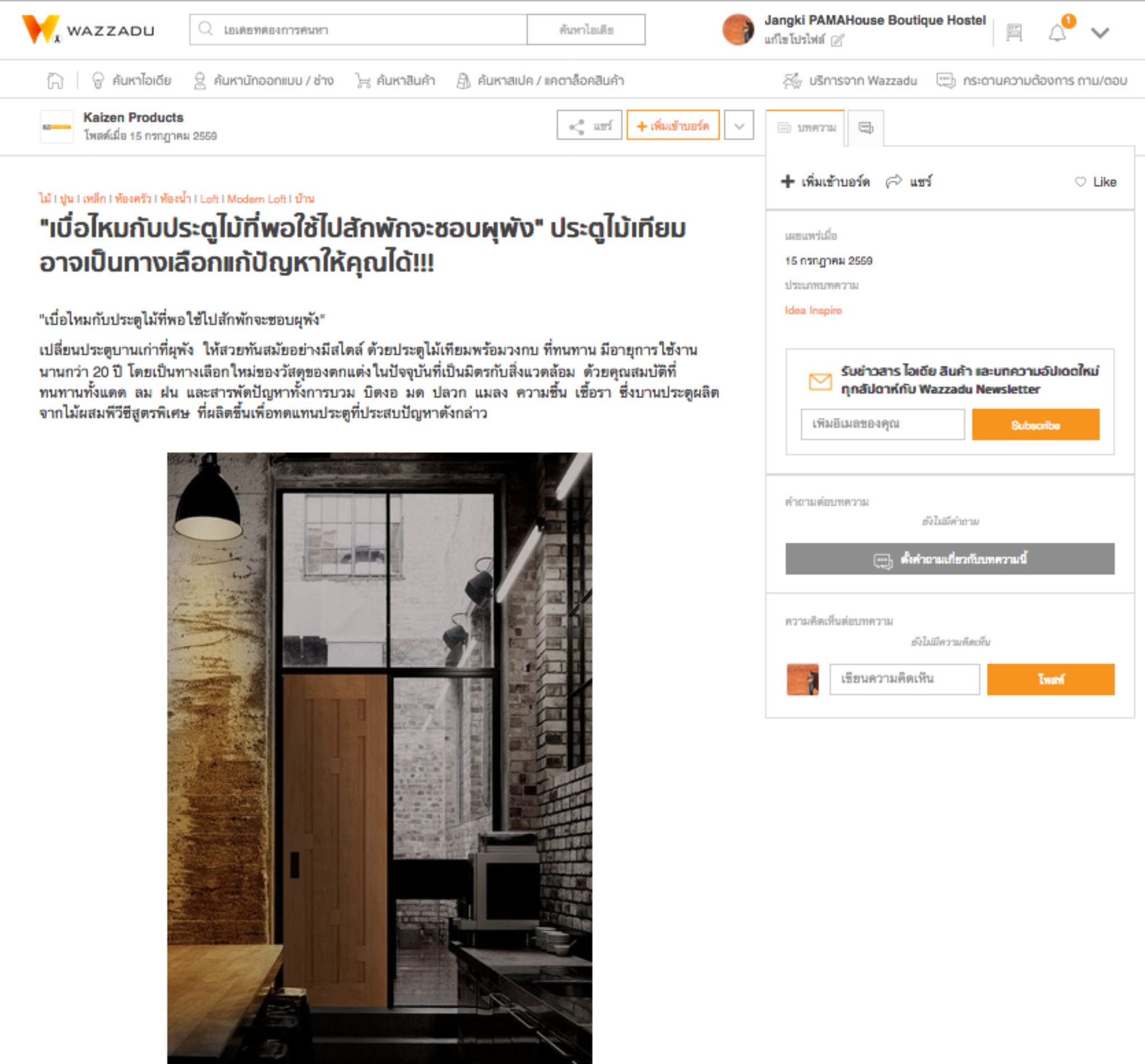Open the ค้นหาสินค้า menu item
Viewport: 1145px width, 1064px height.
[395, 80]
